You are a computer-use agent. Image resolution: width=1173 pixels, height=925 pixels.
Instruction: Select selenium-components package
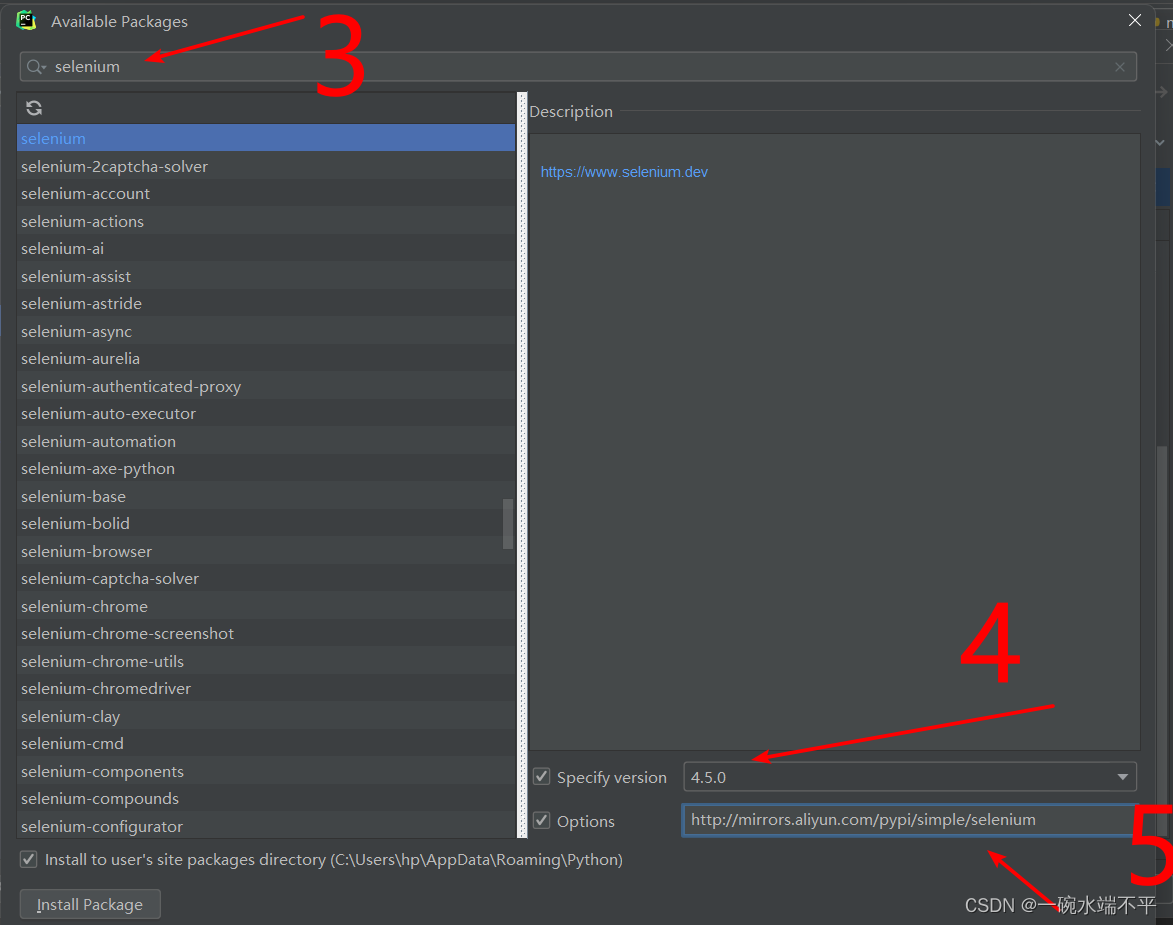coord(266,771)
